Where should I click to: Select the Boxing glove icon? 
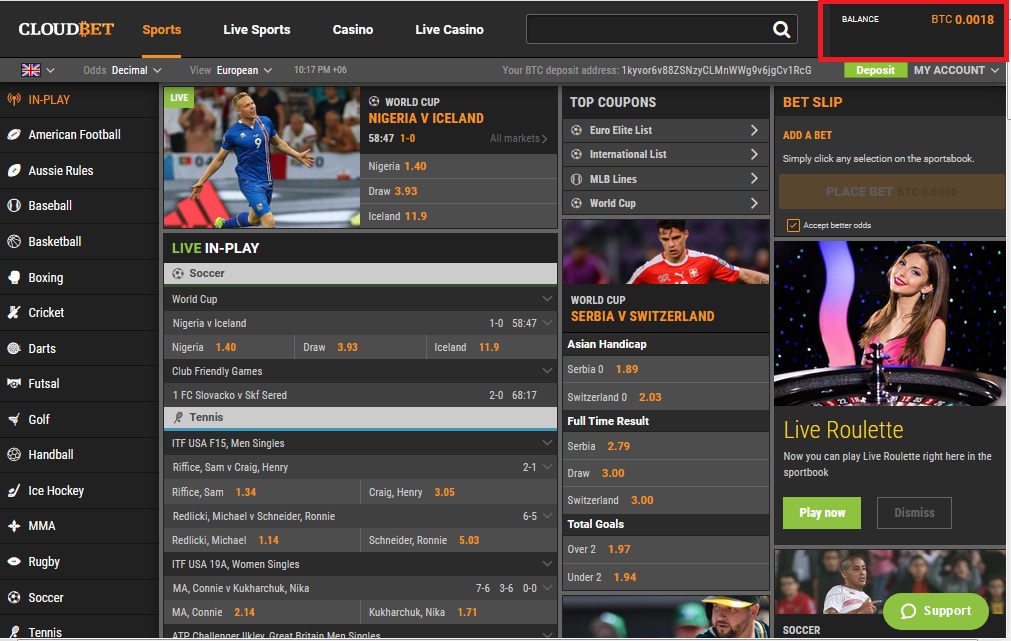14,277
